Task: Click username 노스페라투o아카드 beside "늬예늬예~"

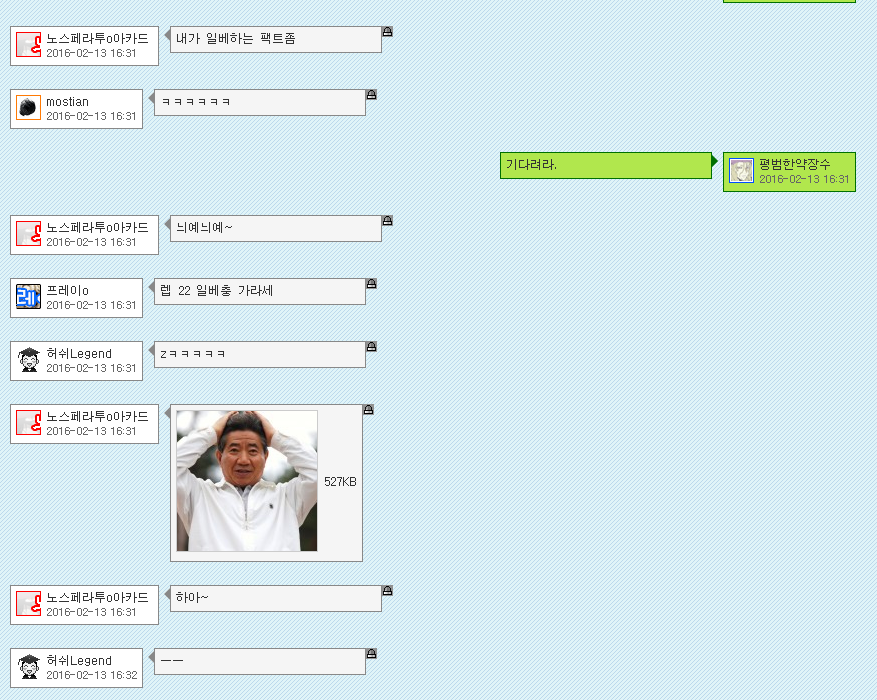Action: point(97,228)
